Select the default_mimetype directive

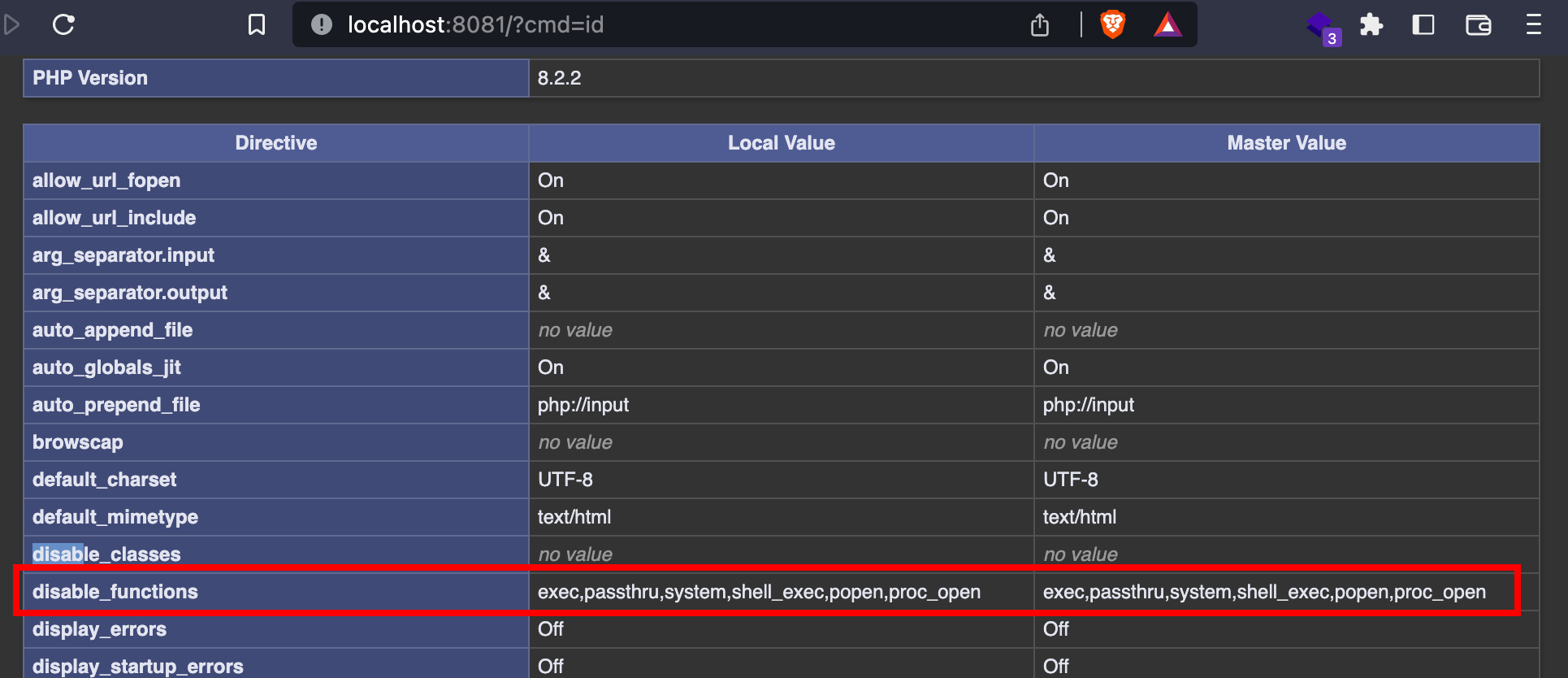[x=115, y=517]
